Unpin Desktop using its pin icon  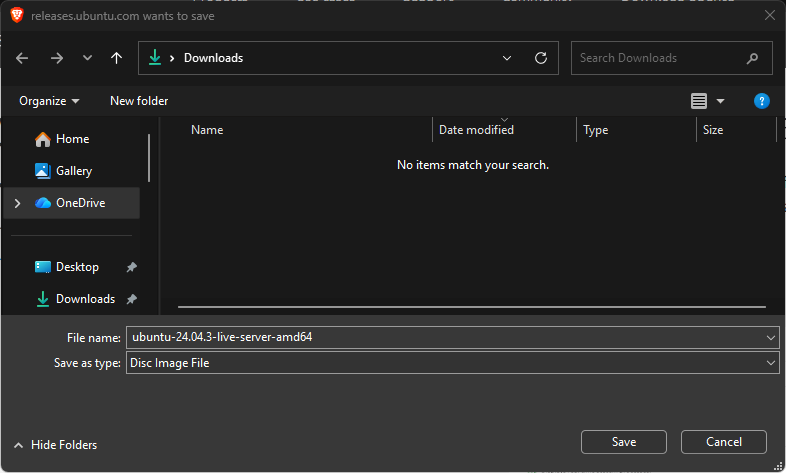tap(131, 267)
